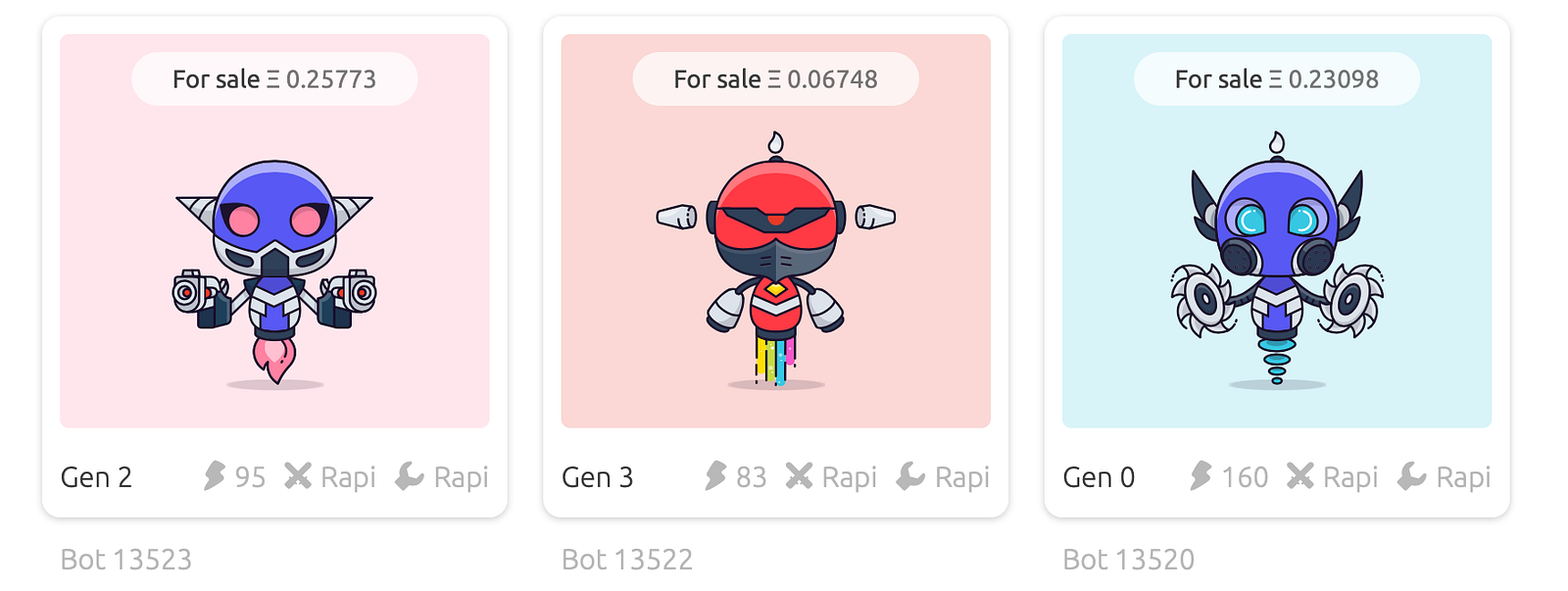Viewport: 1568px width, 591px height.
Task: Click the Gen 3 label
Action: click(x=597, y=477)
